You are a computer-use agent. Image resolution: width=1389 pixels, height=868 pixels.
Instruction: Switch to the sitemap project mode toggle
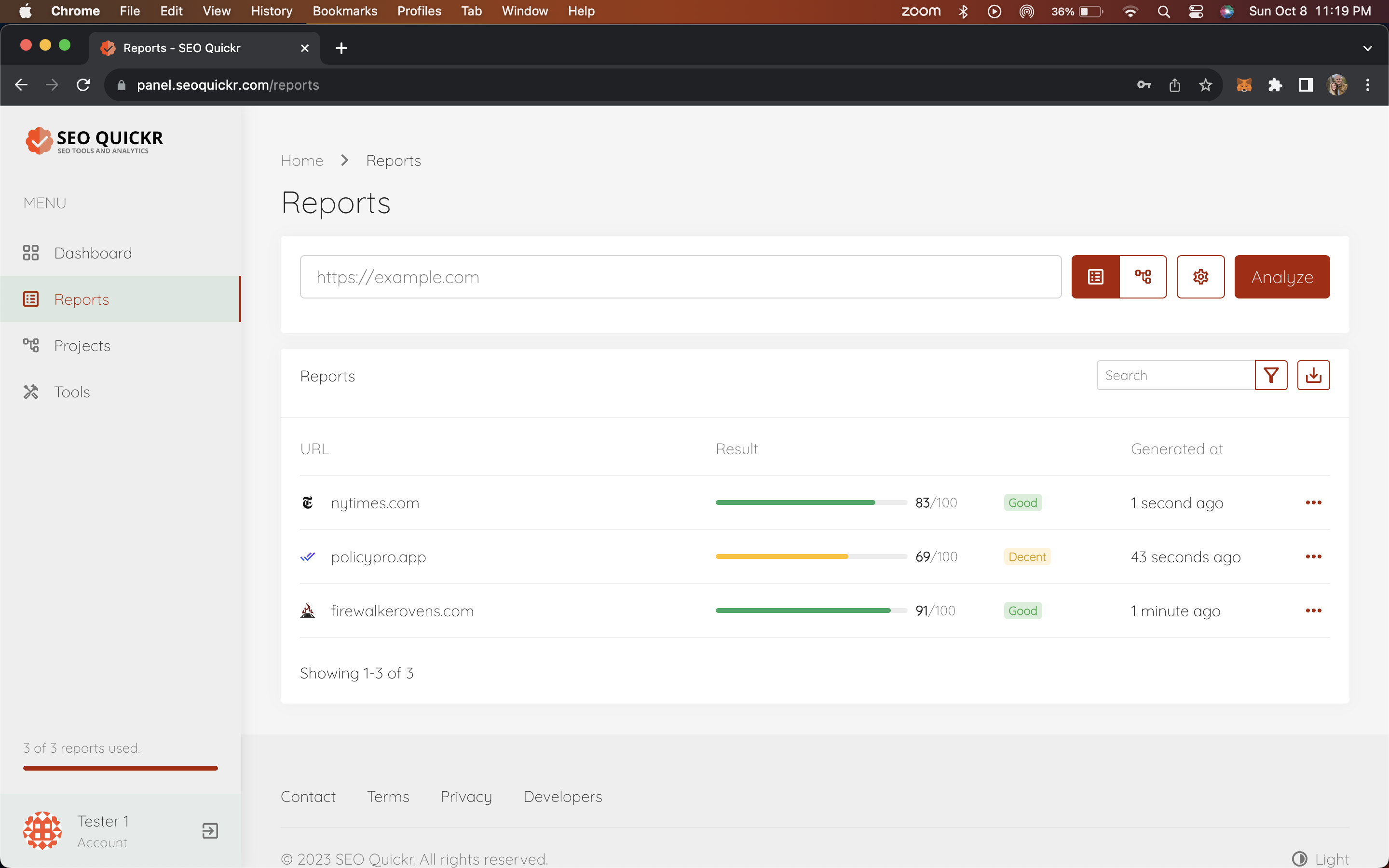(1143, 277)
